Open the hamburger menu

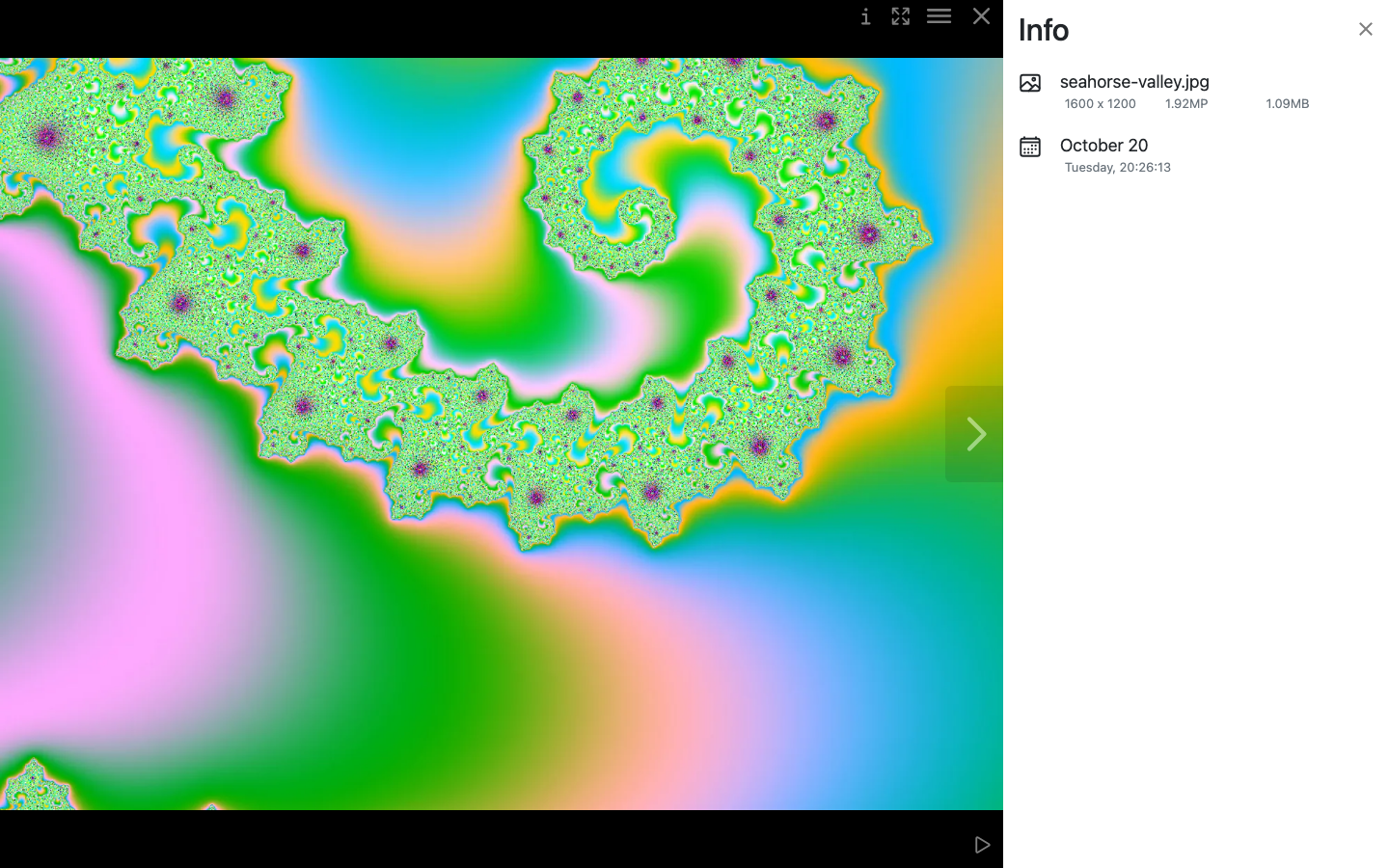coord(940,16)
